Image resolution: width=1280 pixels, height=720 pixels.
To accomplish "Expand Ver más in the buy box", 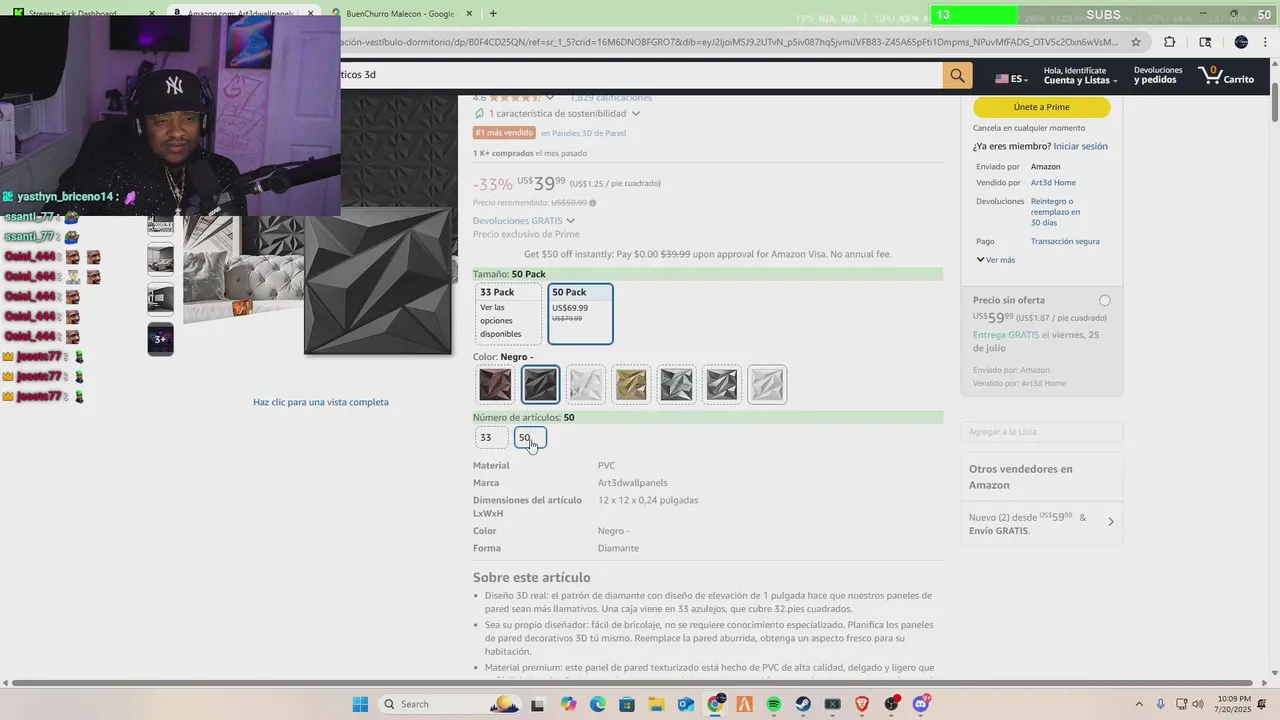I will click(x=995, y=260).
